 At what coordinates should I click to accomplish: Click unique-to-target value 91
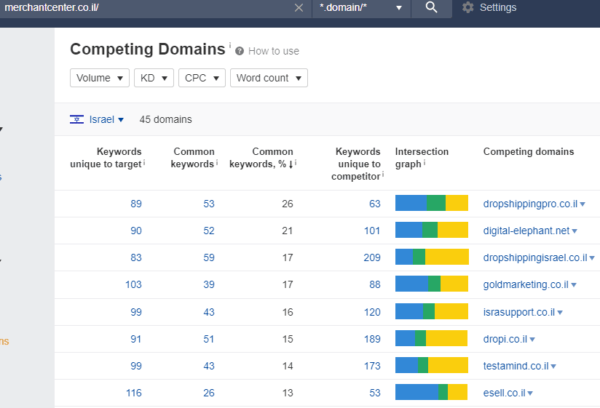[x=136, y=339]
